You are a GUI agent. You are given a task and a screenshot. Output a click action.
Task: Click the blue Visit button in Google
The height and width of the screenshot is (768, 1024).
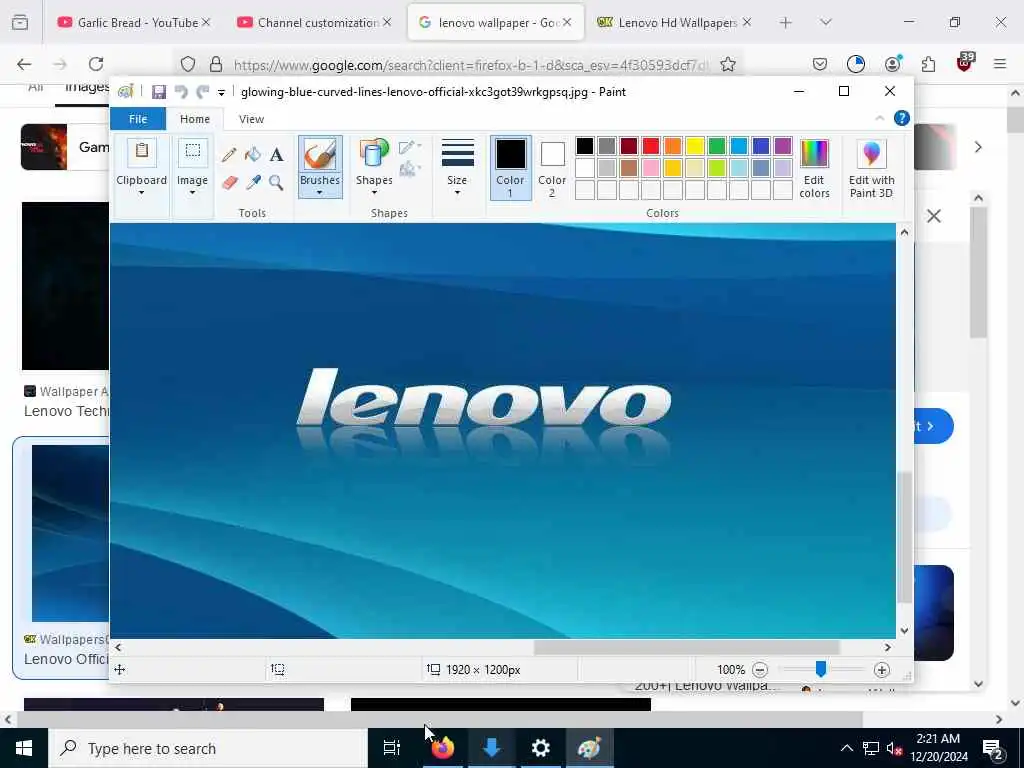[x=934, y=426]
